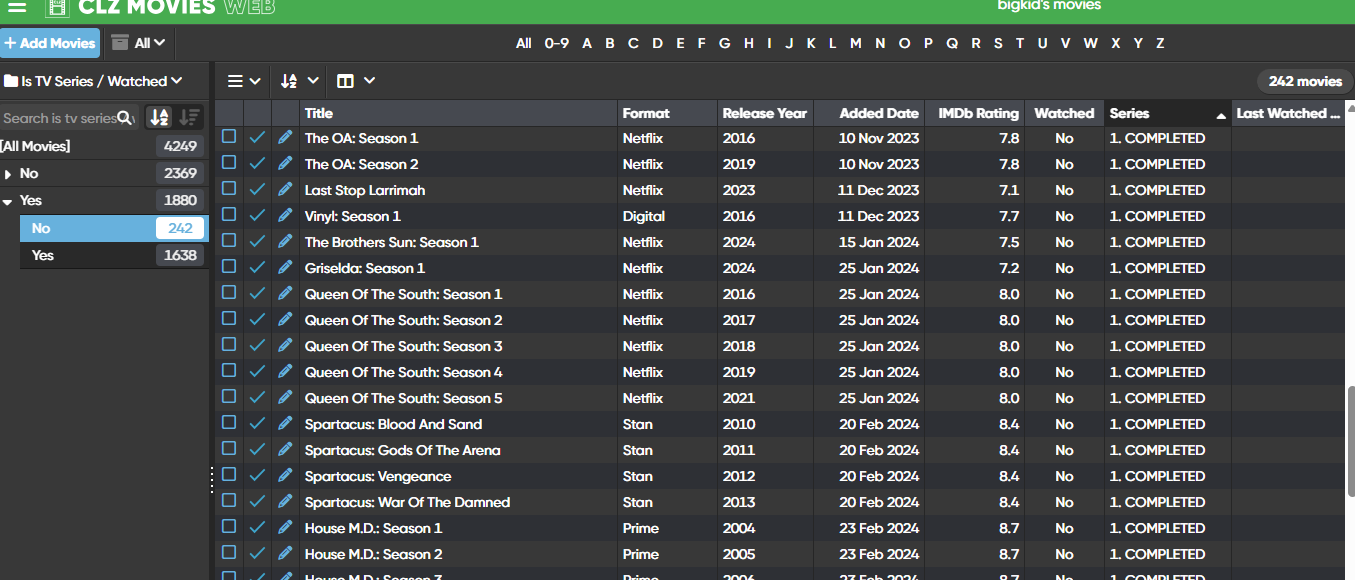Sort folders by descending order icon

[x=189, y=118]
